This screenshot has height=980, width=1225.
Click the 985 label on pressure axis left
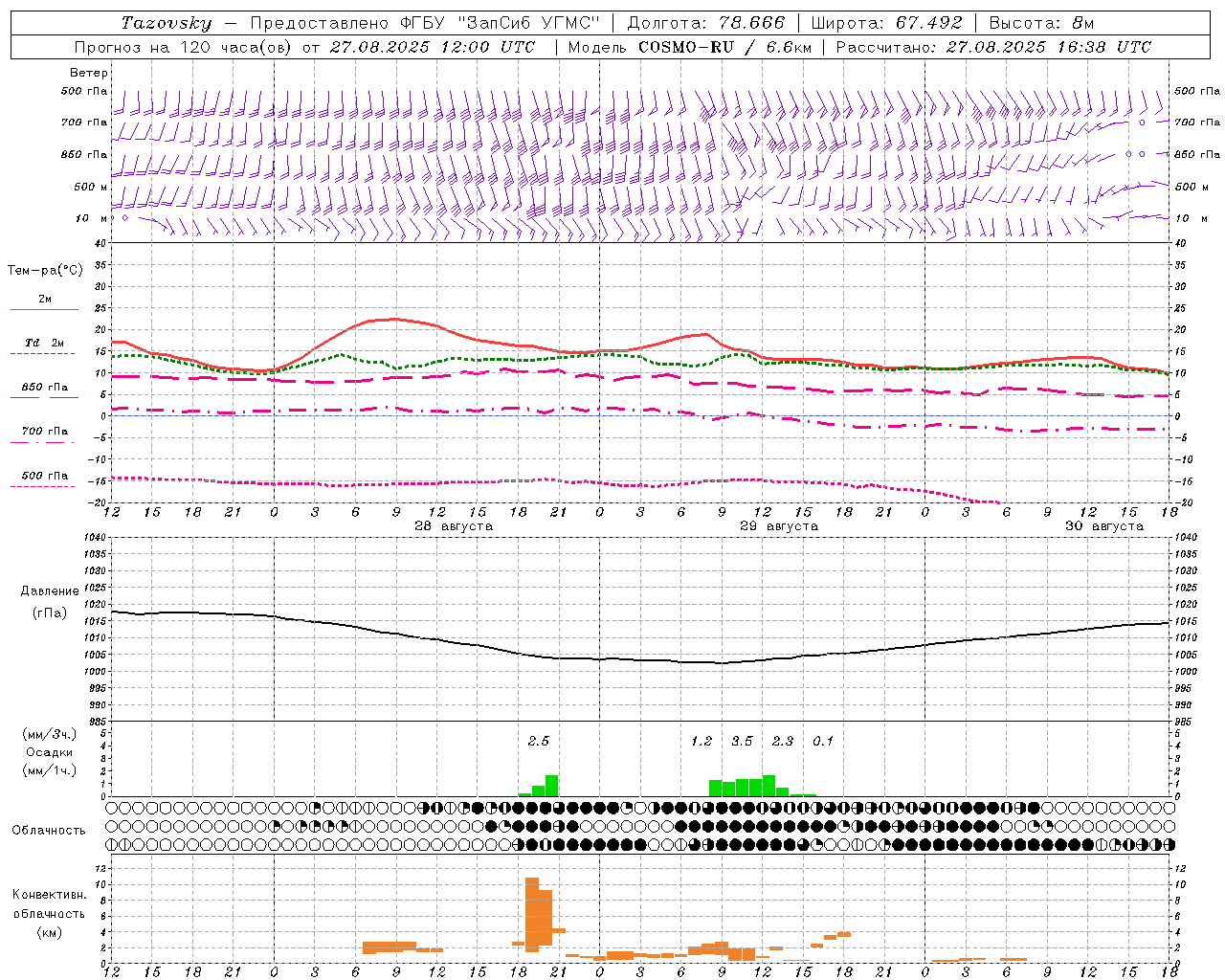(98, 722)
